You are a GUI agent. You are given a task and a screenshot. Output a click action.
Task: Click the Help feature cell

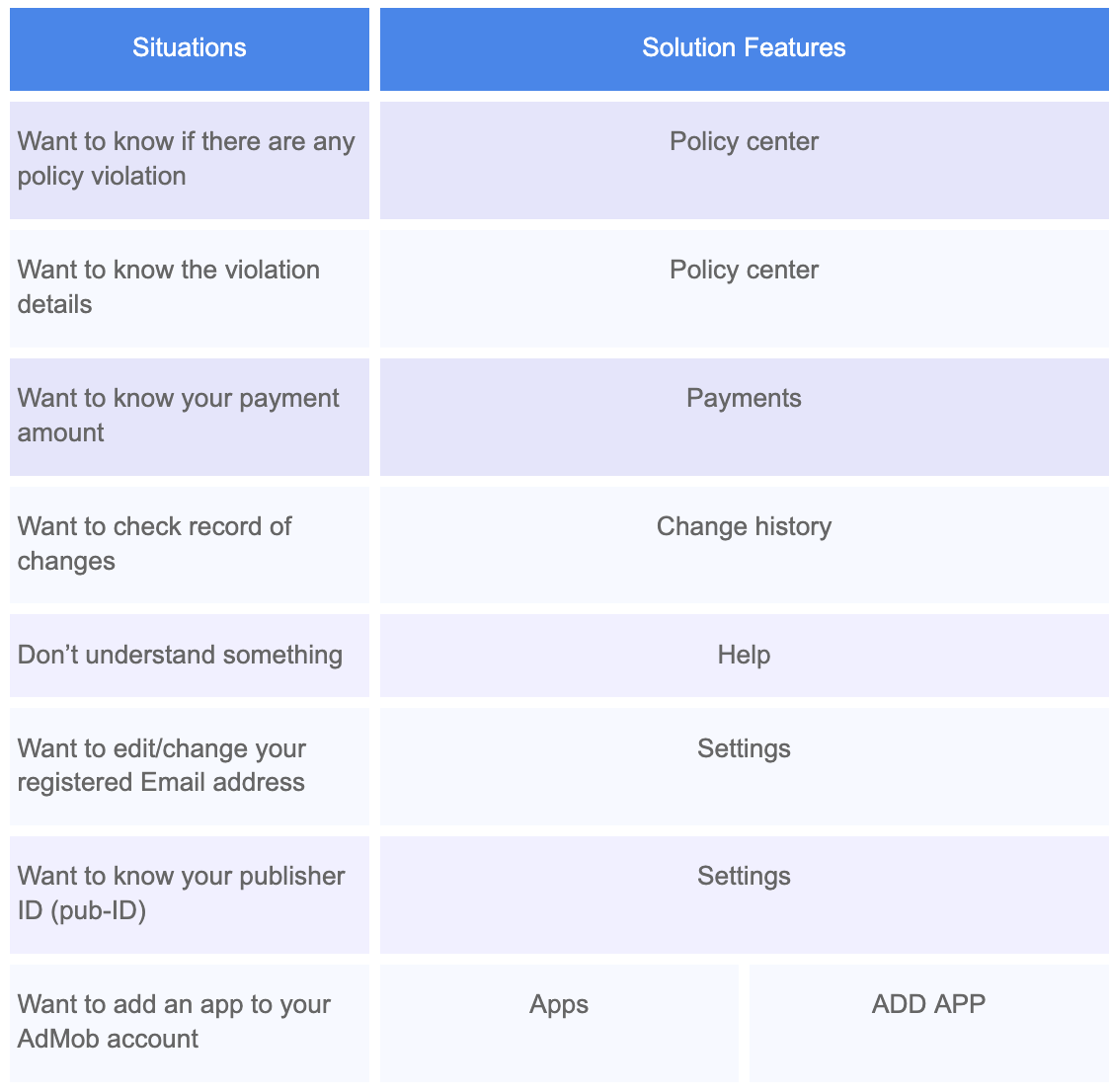744,654
